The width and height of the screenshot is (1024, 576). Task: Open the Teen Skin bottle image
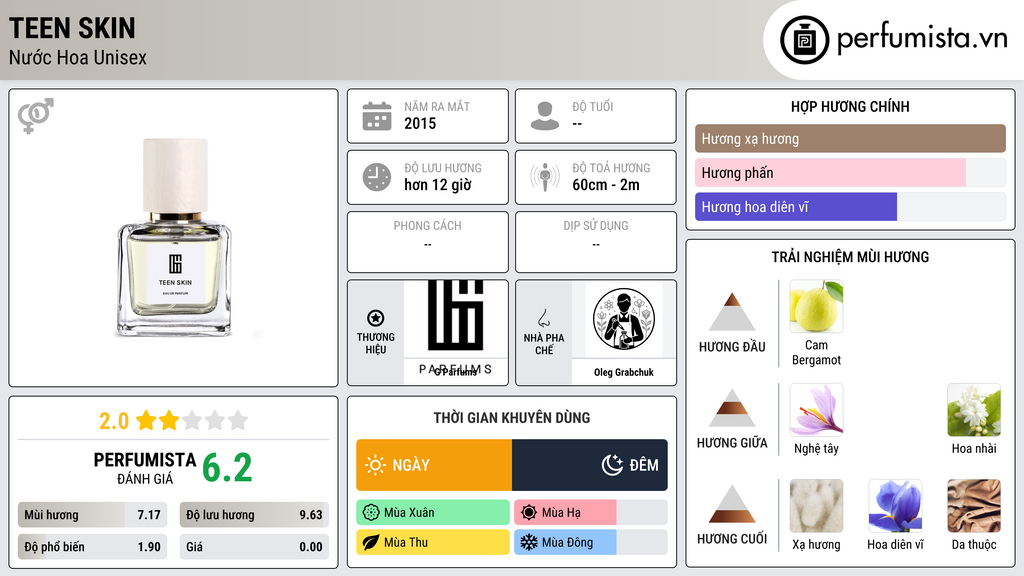pyautogui.click(x=174, y=237)
